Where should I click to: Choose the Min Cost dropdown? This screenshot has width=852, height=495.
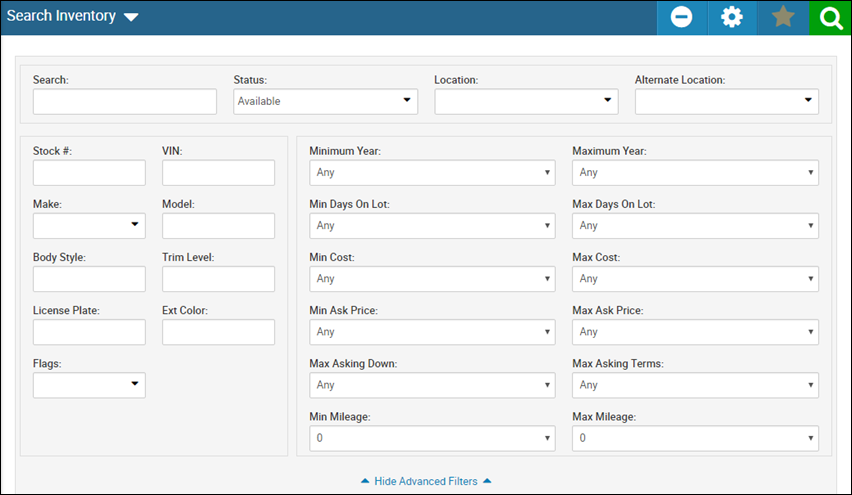[433, 279]
